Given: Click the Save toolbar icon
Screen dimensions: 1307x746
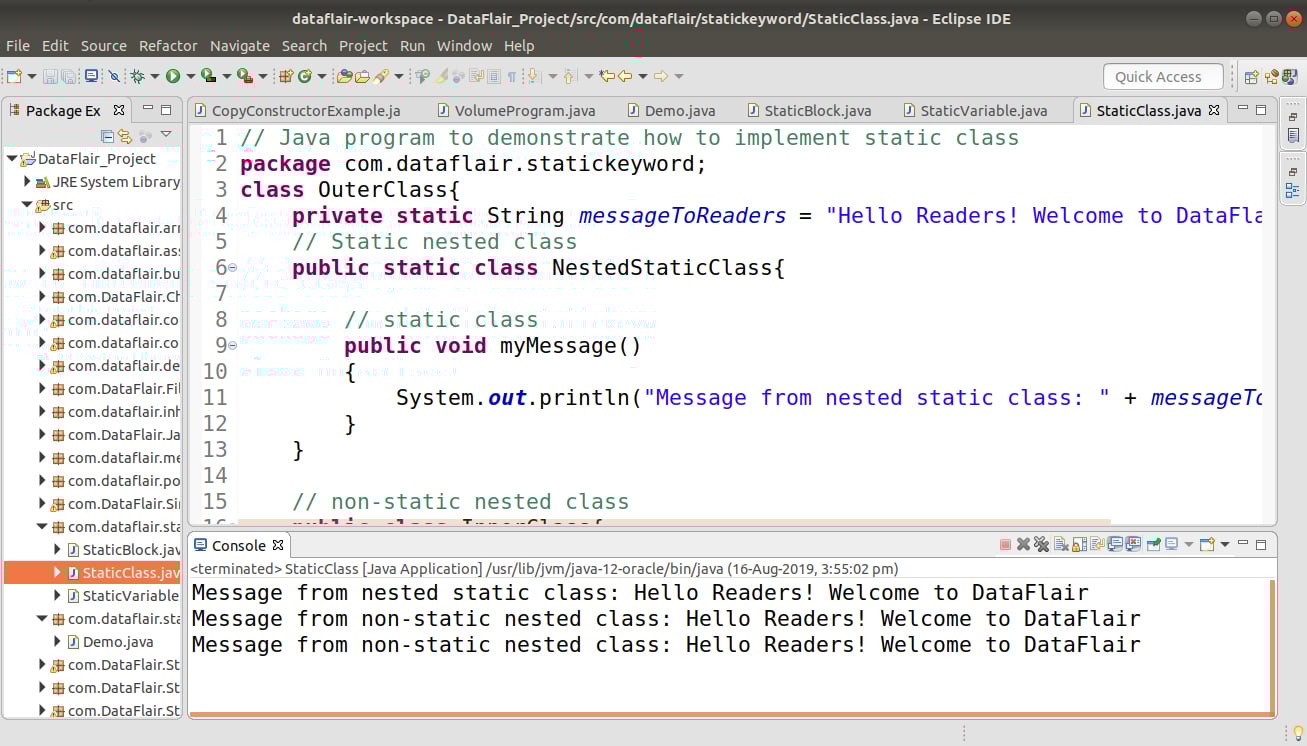Looking at the screenshot, I should (49, 75).
